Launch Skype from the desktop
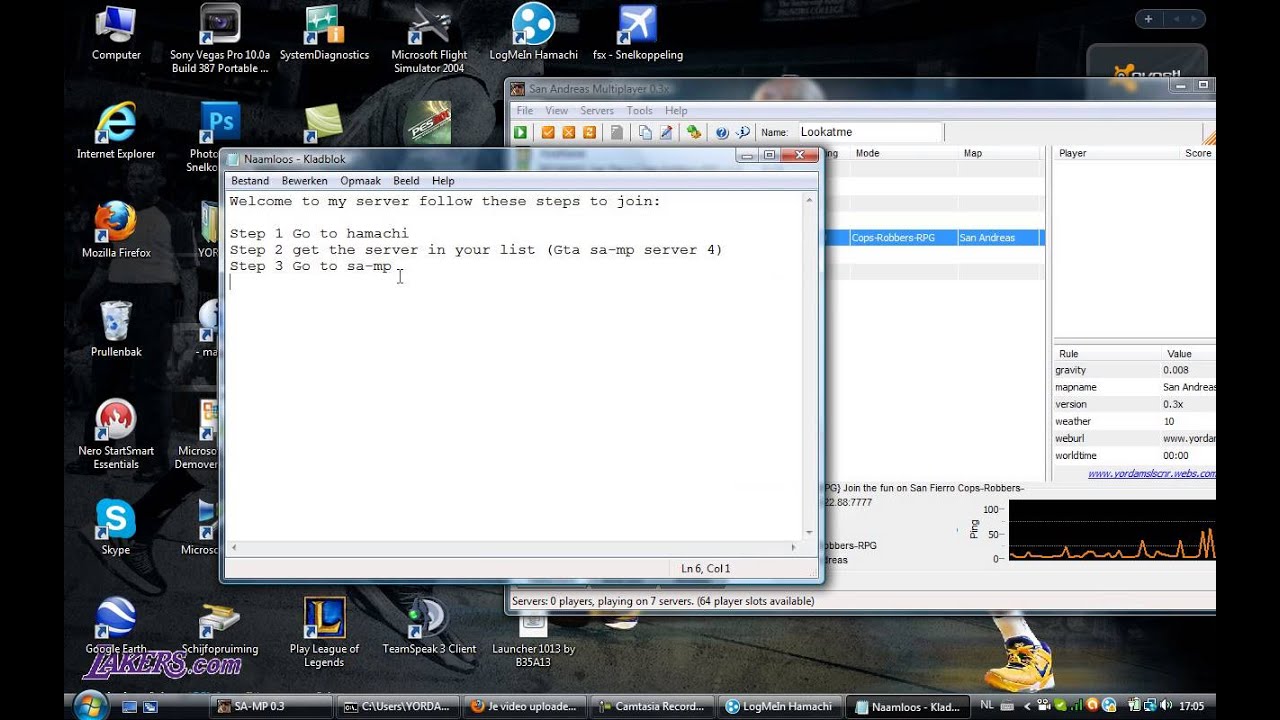 [116, 528]
